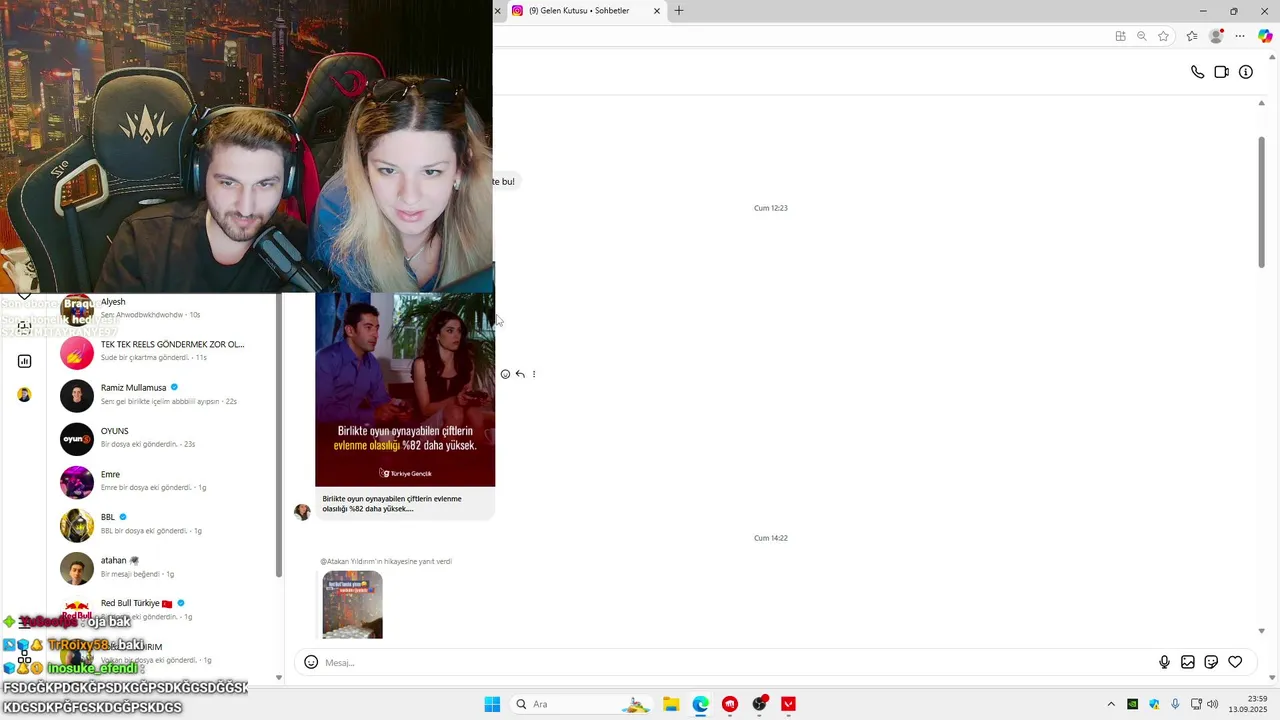Close the Gelen Kutusu tab
The width and height of the screenshot is (1280, 720).
coord(657,11)
